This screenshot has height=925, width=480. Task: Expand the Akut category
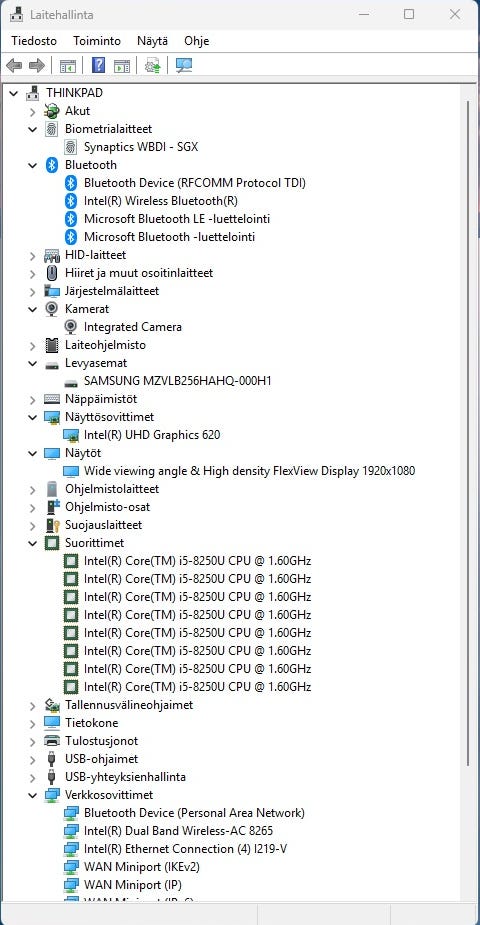(x=32, y=111)
